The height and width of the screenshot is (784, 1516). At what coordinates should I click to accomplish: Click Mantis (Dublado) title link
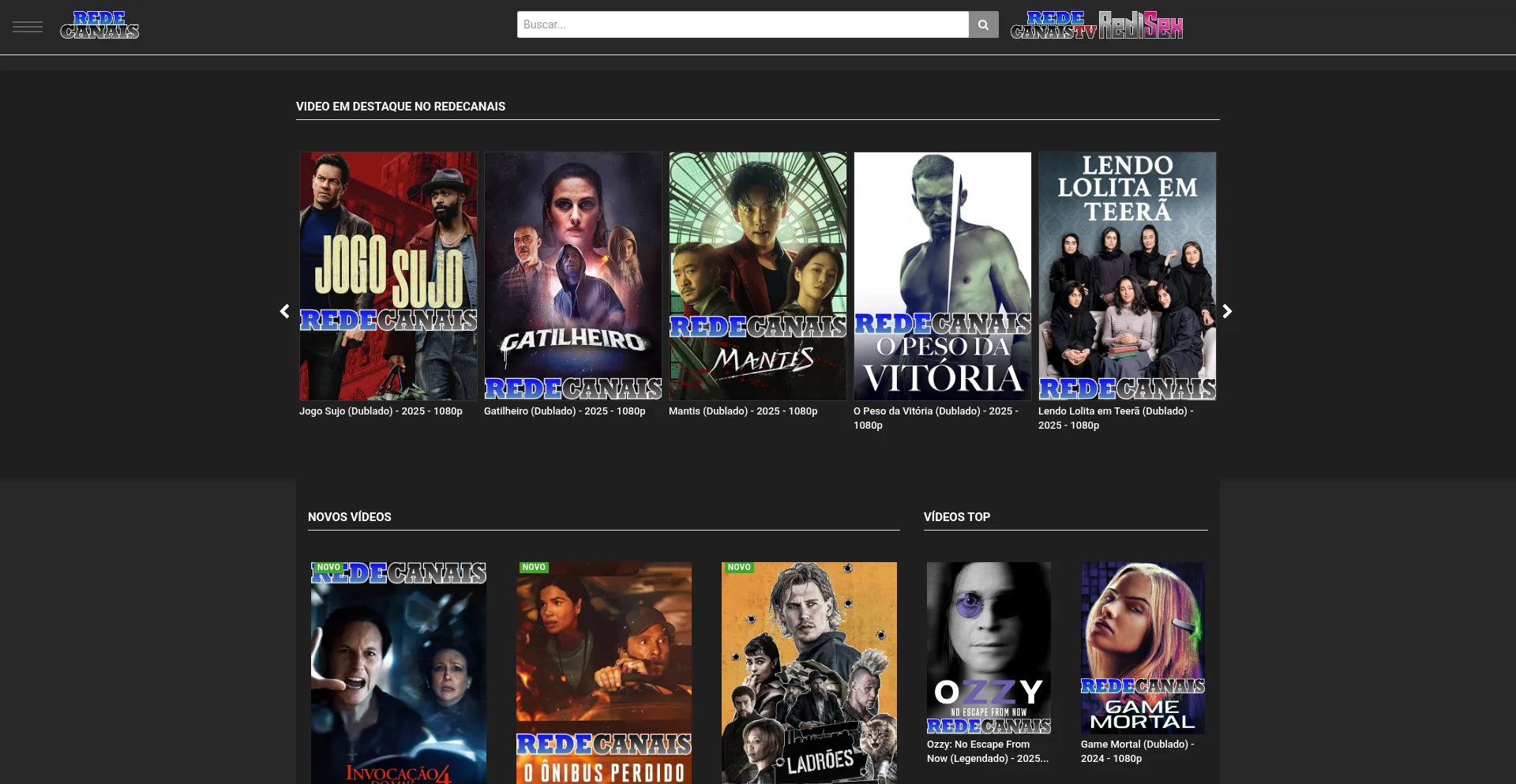tap(743, 411)
